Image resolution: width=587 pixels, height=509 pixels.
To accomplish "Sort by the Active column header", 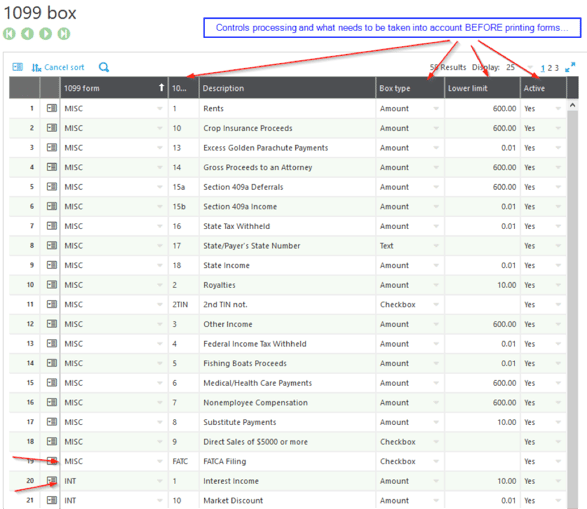I will point(543,88).
